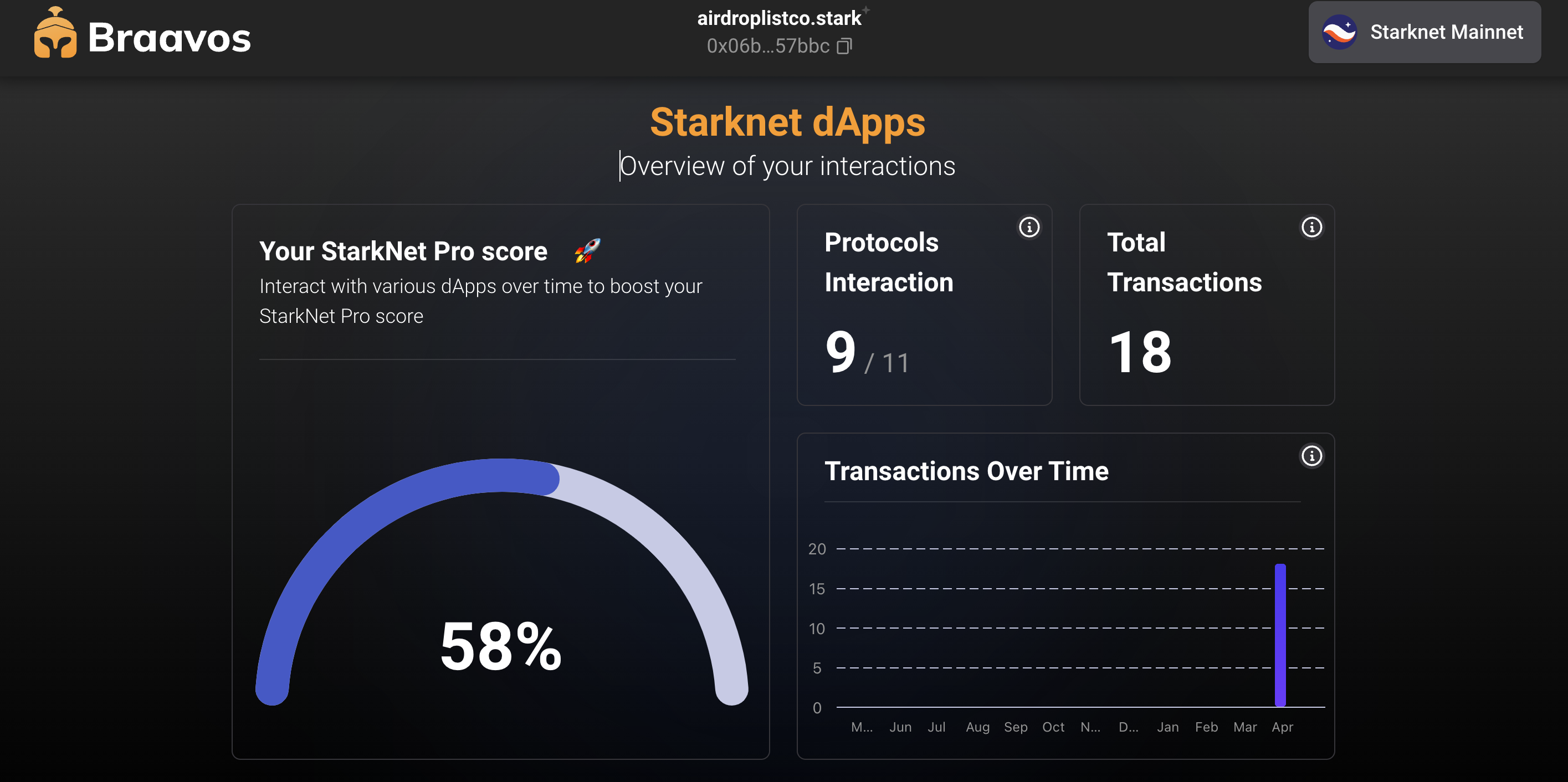Image resolution: width=1568 pixels, height=782 pixels.
Task: Click the Oct label on chart axis
Action: tap(1053, 727)
